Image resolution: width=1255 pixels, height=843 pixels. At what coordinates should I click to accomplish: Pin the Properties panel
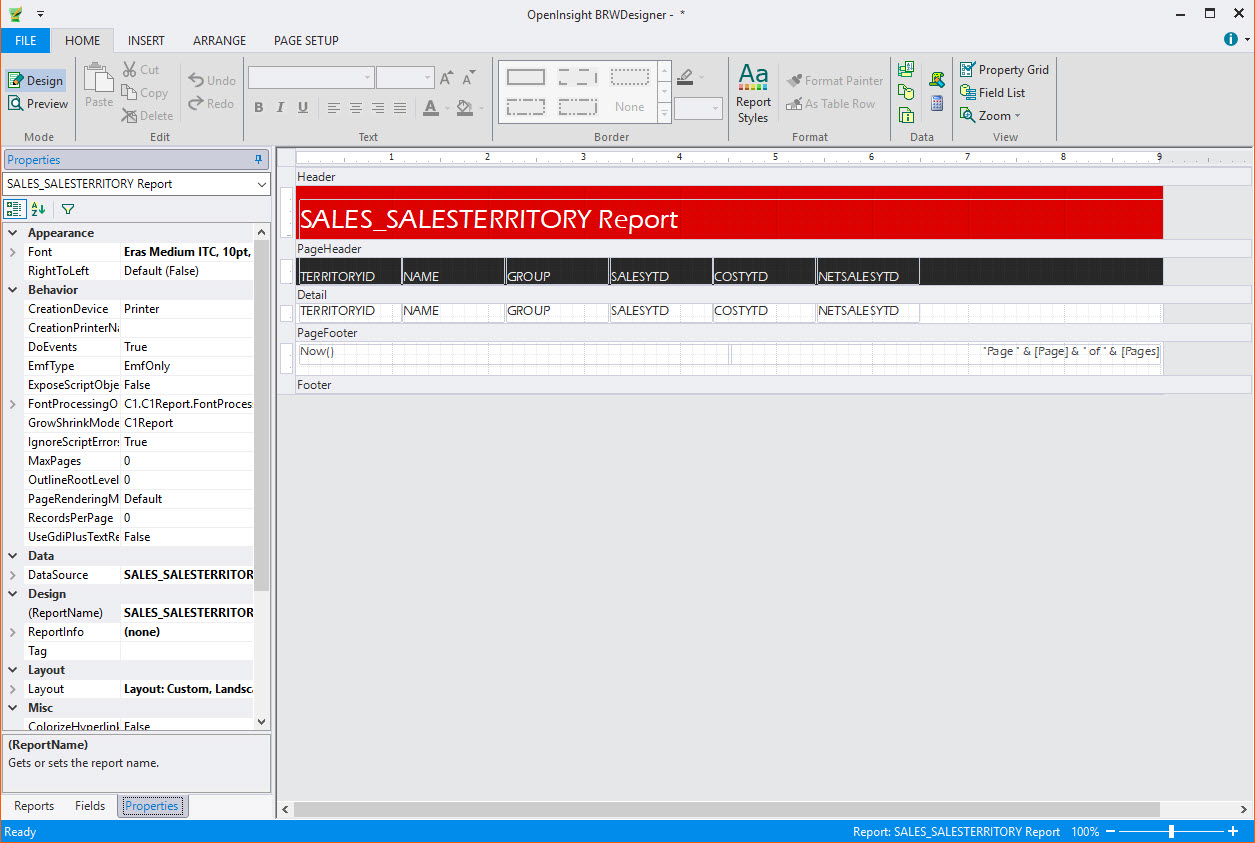[259, 160]
